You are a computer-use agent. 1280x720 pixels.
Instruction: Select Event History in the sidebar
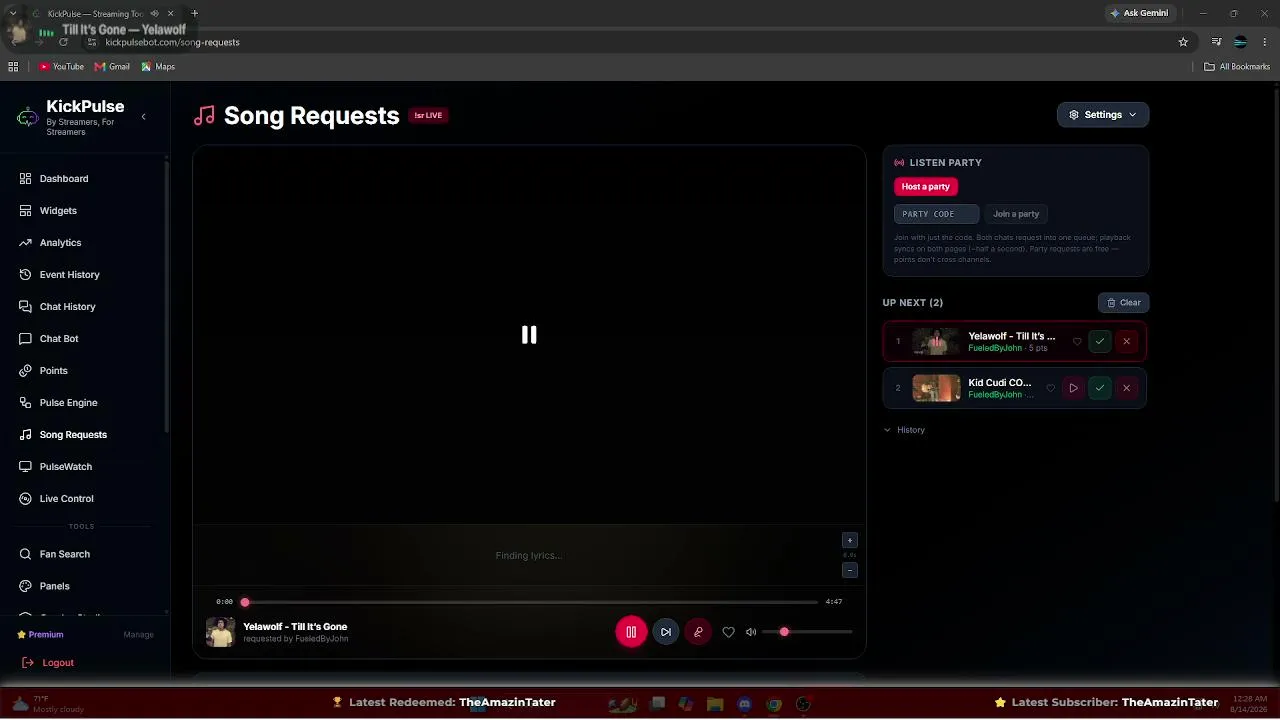pyautogui.click(x=69, y=275)
